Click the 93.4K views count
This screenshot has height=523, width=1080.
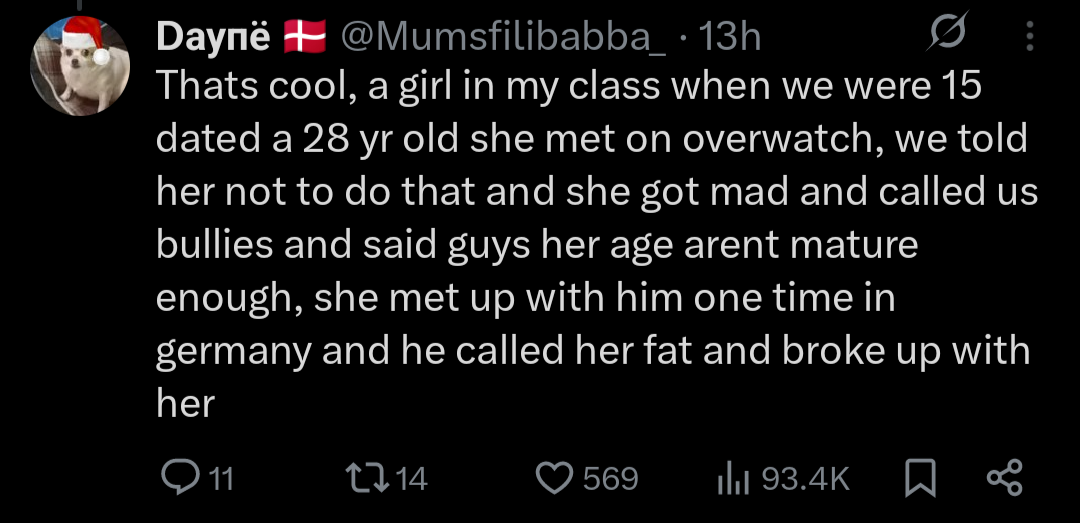[x=805, y=479]
